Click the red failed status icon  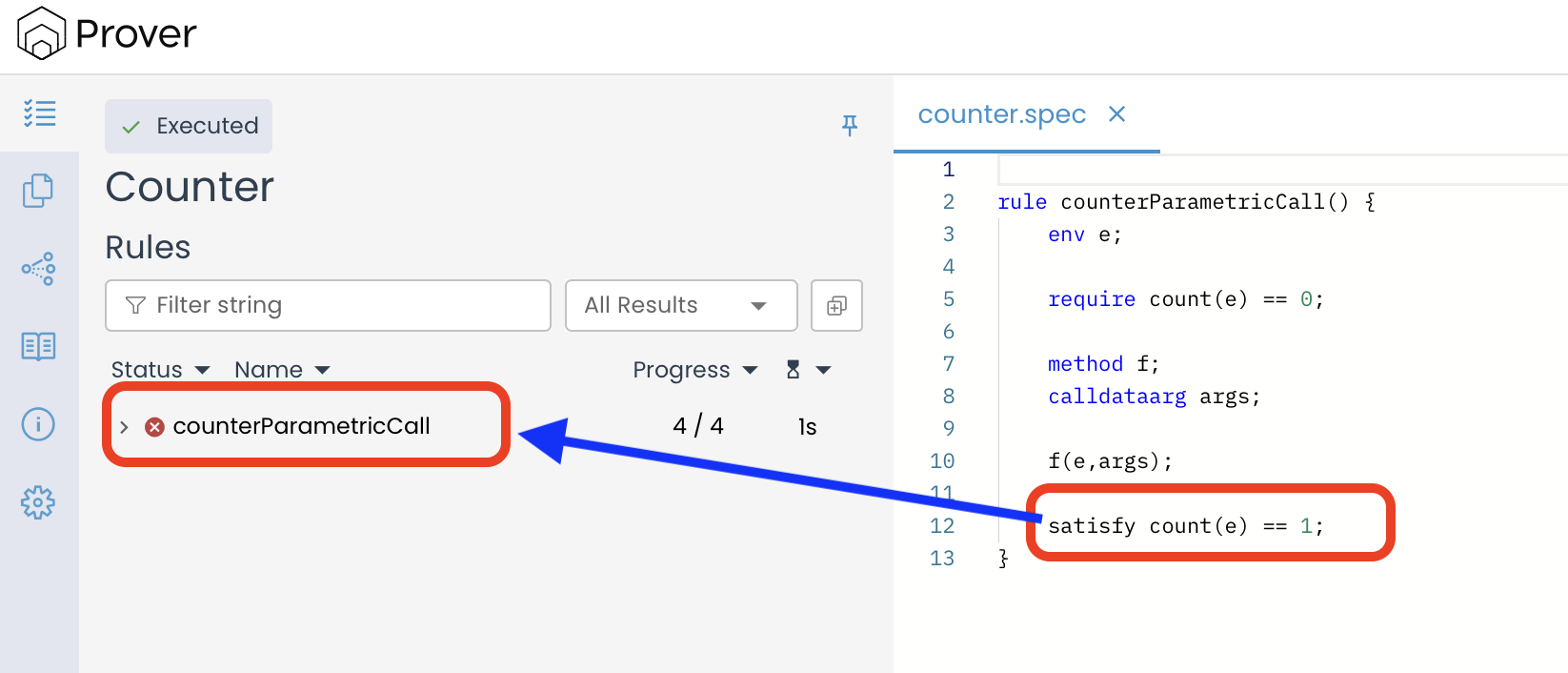[x=154, y=427]
